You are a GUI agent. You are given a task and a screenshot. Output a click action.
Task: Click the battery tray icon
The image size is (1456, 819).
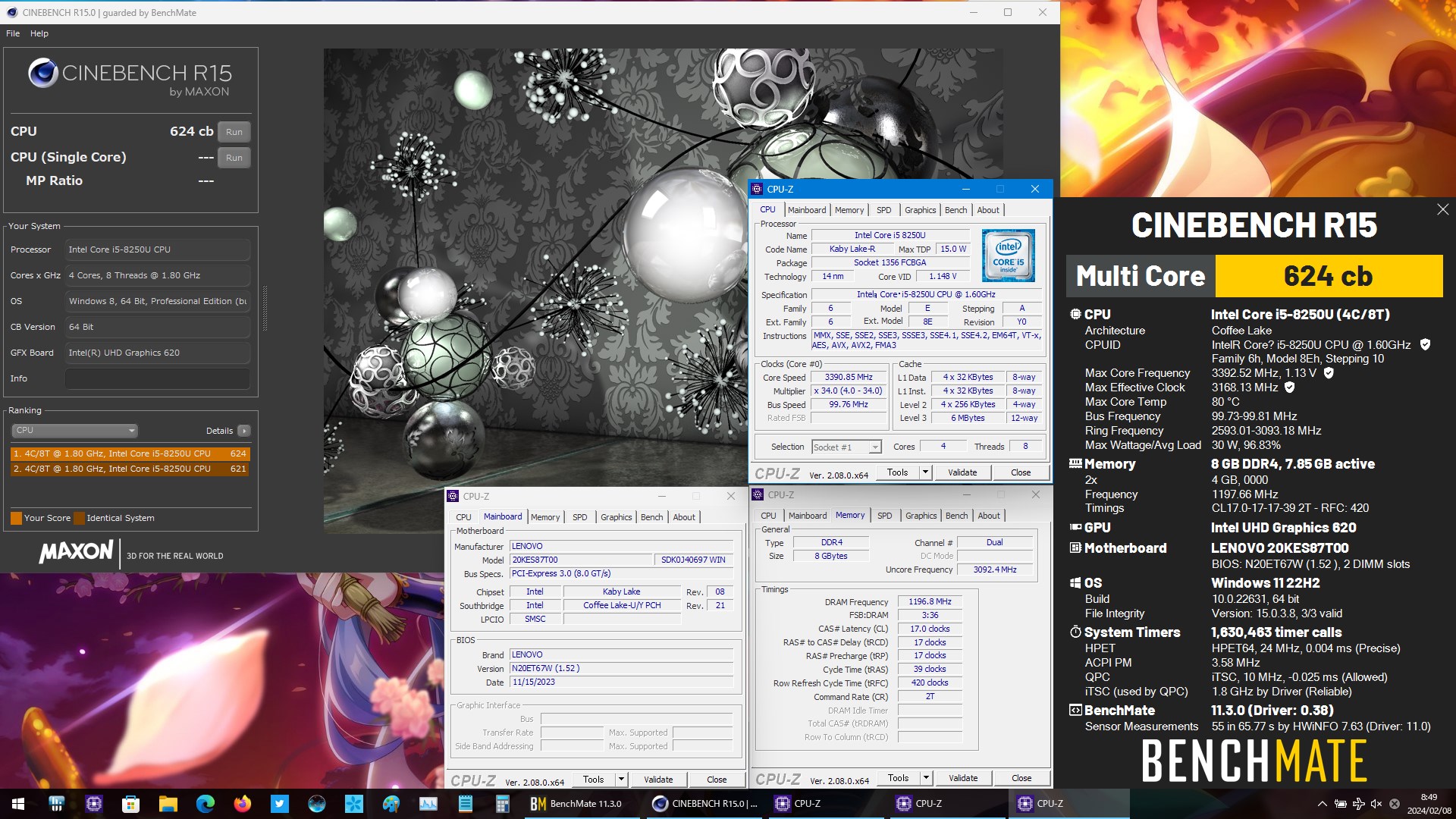(1340, 804)
